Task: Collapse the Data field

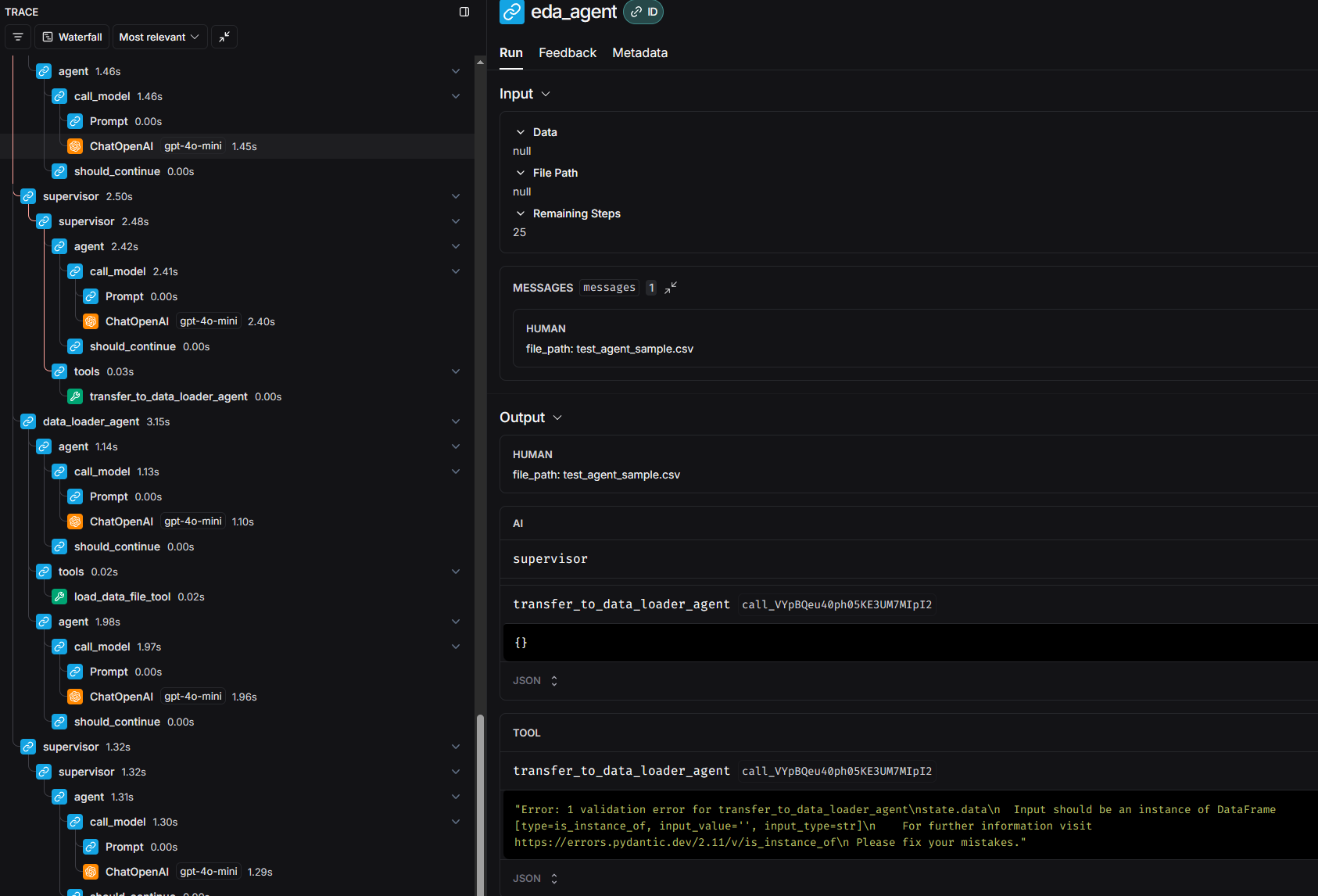Action: (x=521, y=132)
